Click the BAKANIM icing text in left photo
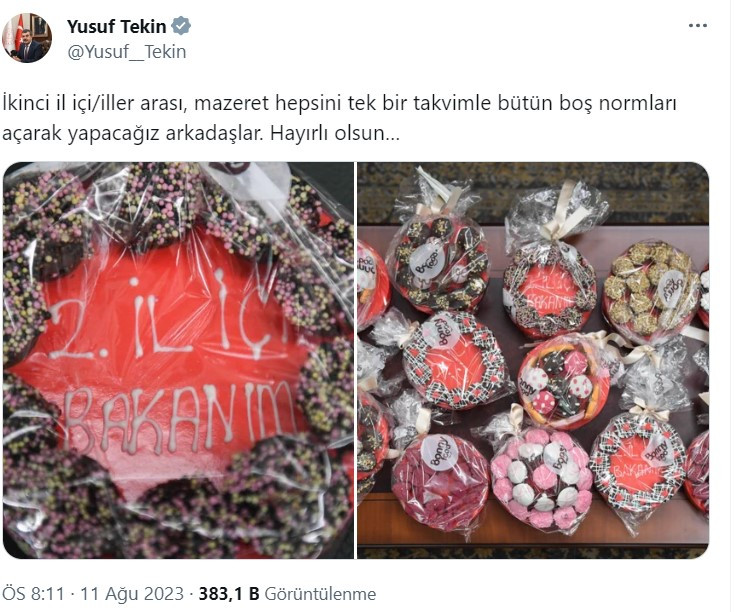Screen dimensions: 743x612 point(179,416)
